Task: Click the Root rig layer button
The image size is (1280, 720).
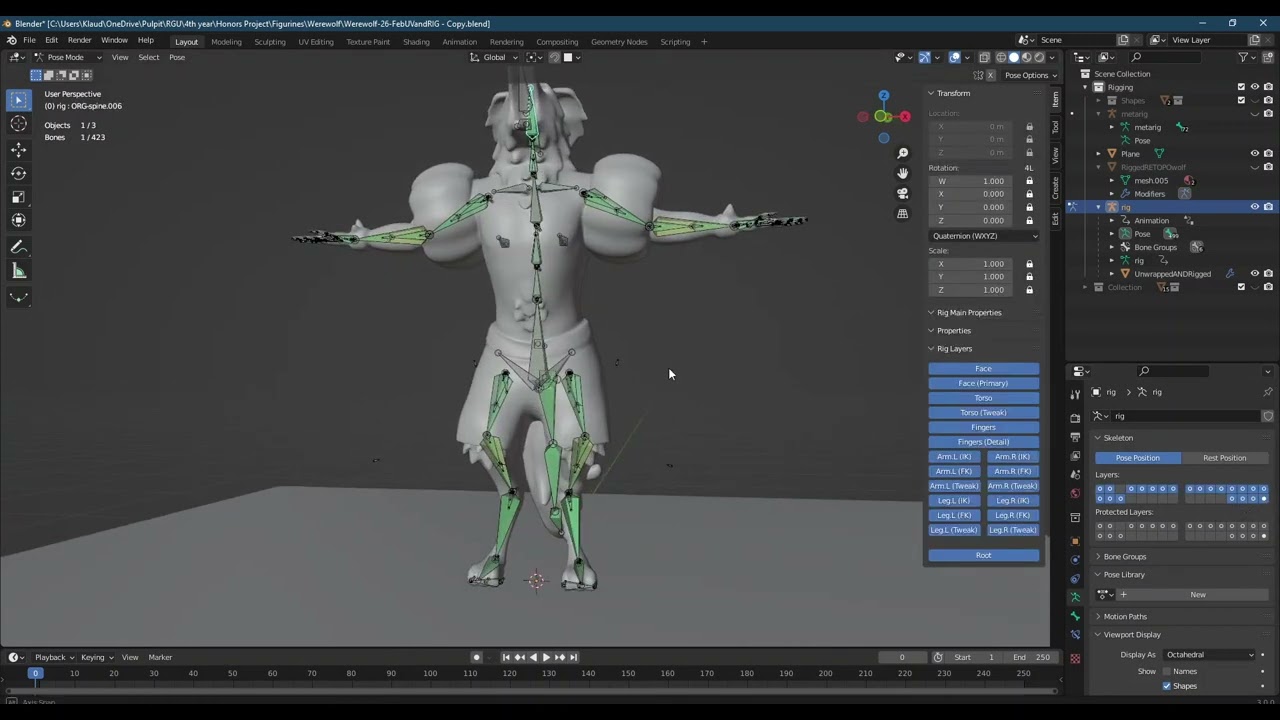Action: point(984,556)
